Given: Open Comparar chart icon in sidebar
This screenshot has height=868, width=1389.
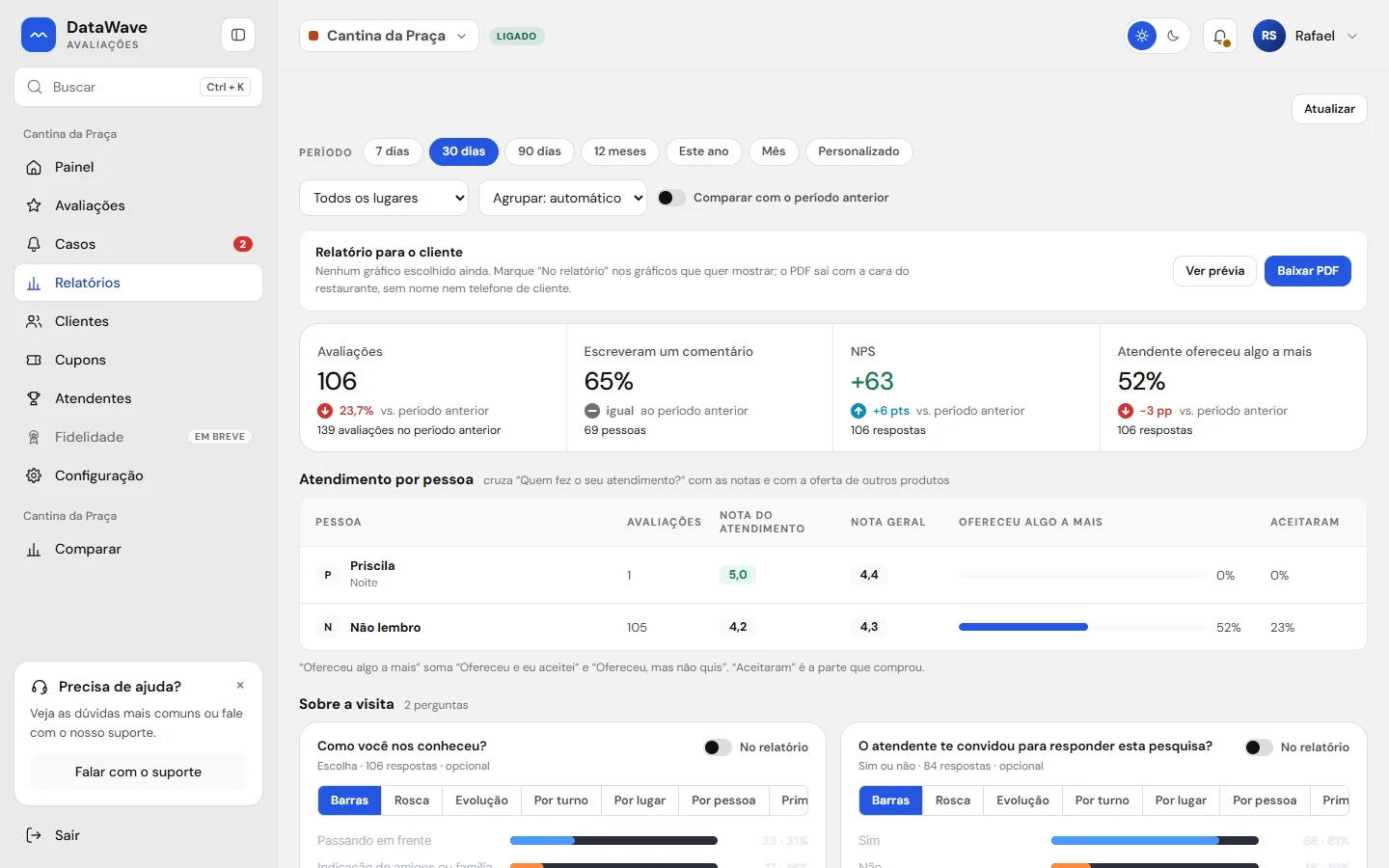Looking at the screenshot, I should coord(34,549).
